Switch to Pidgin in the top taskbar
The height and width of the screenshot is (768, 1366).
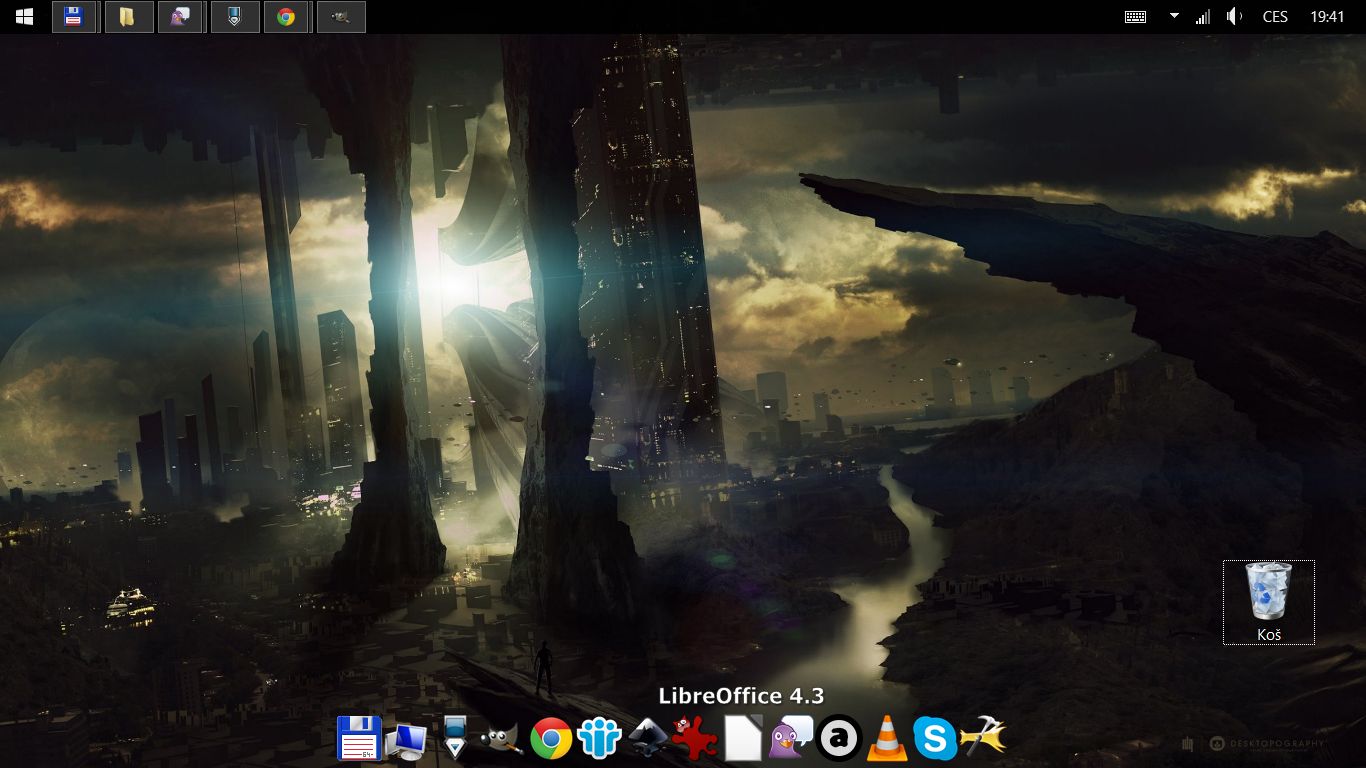180,17
